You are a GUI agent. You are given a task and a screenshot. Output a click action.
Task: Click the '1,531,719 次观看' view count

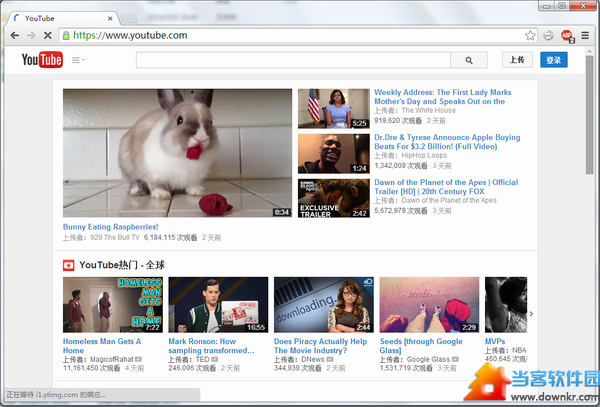pyautogui.click(x=406, y=368)
